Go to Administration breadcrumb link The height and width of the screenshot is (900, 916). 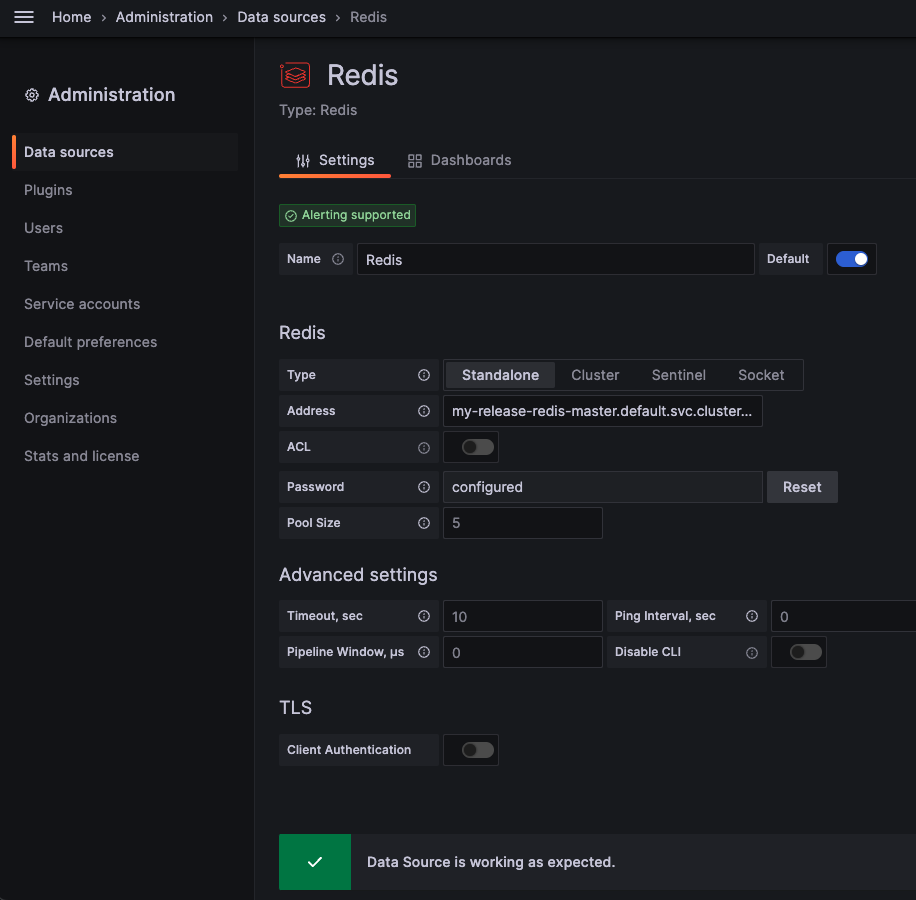[164, 17]
